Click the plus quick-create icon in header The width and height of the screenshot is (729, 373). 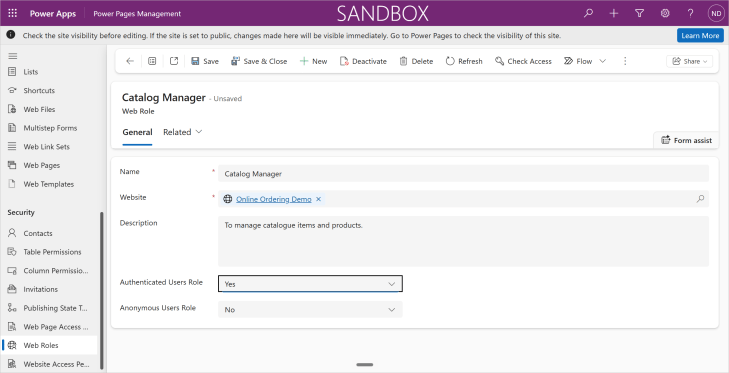pyautogui.click(x=614, y=13)
